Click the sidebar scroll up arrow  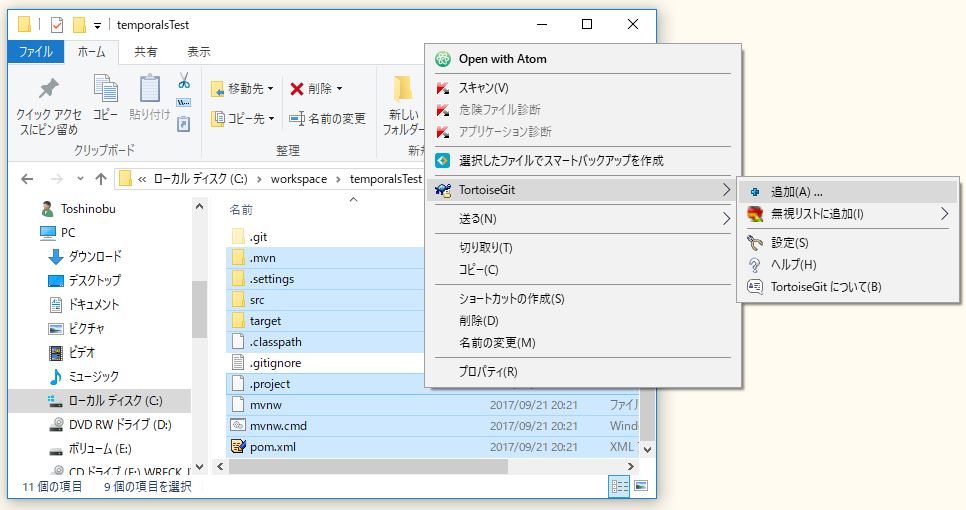(199, 207)
